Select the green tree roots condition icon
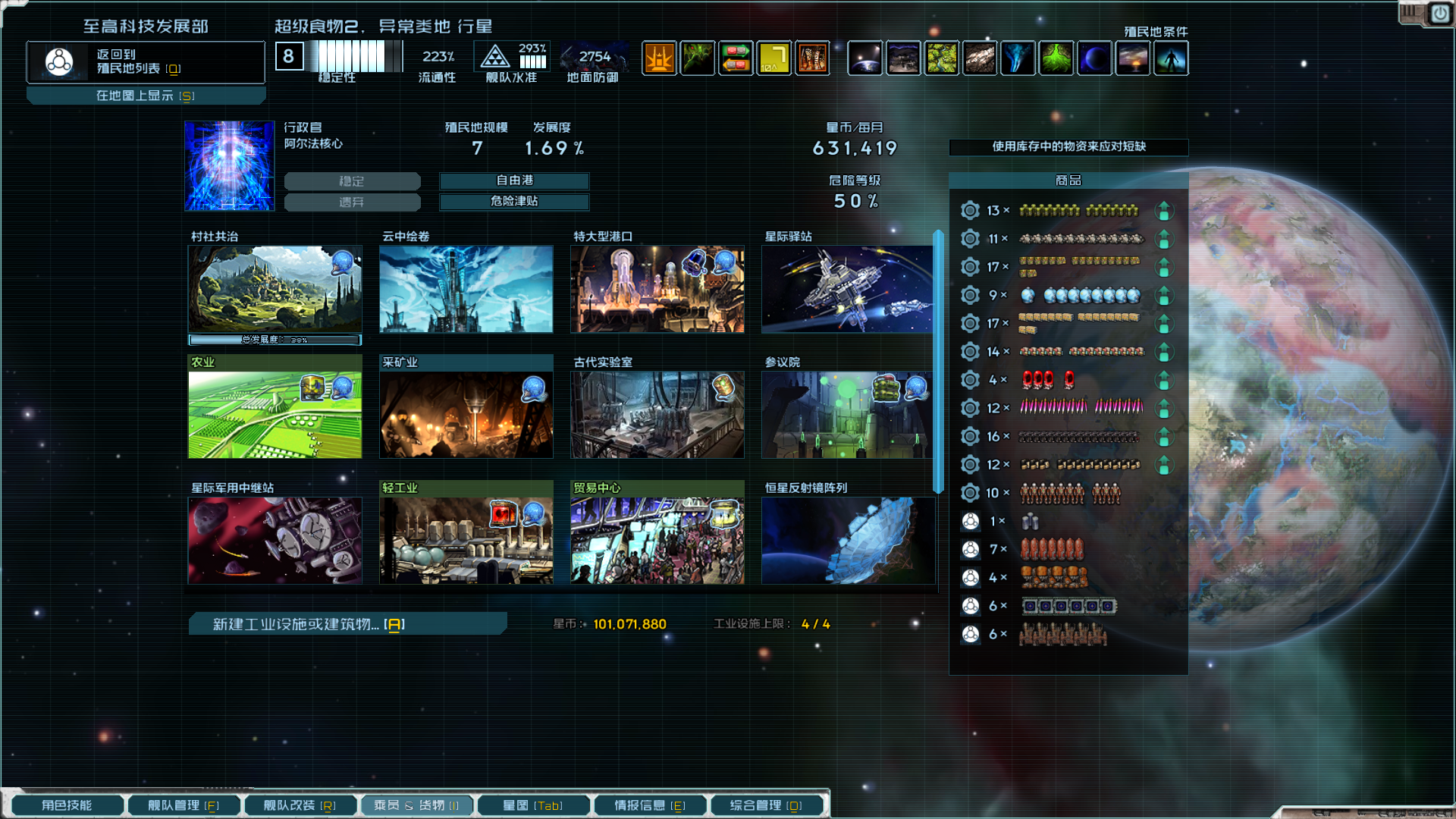The width and height of the screenshot is (1456, 819). (x=1056, y=58)
